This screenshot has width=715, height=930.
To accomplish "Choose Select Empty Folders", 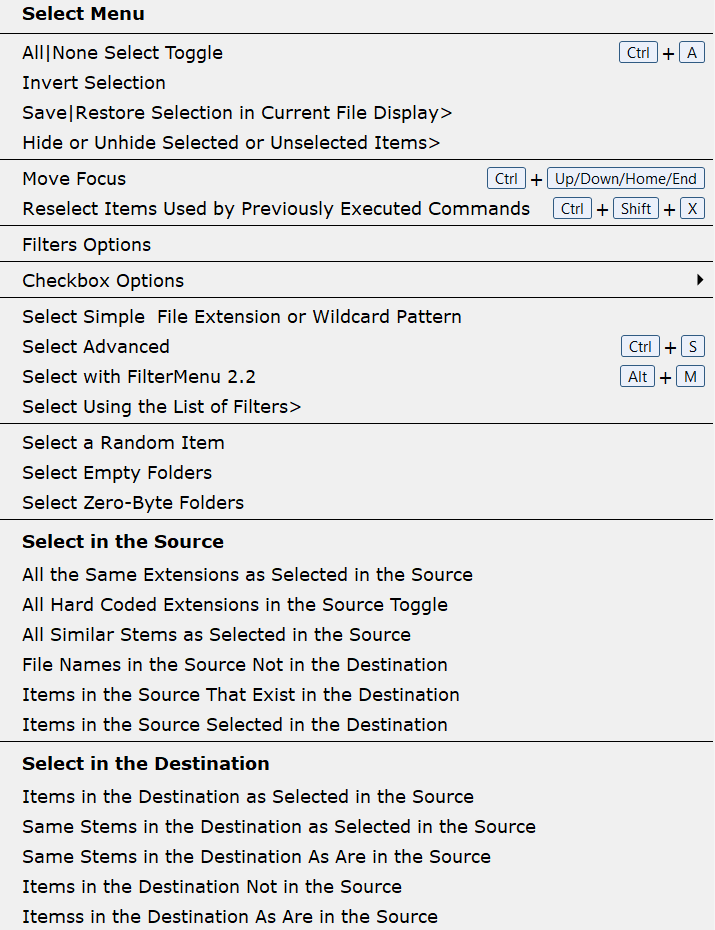I will [116, 472].
